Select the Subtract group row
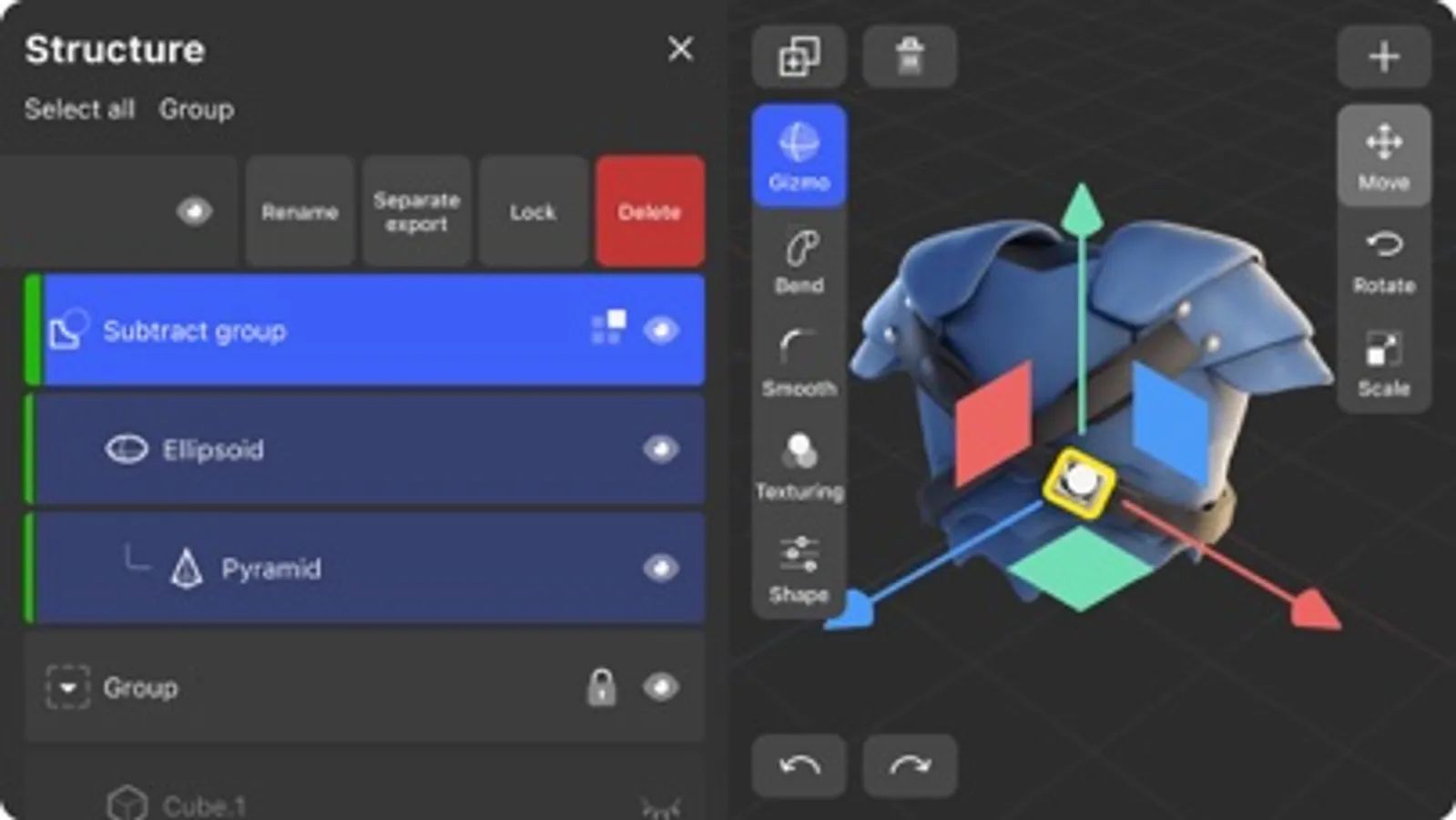 [365, 330]
